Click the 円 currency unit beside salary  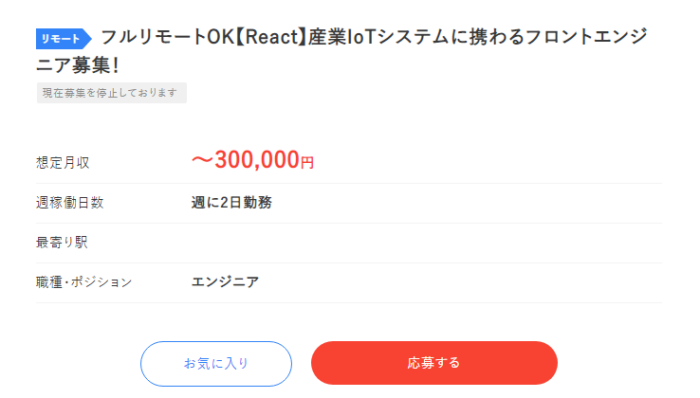point(307,162)
